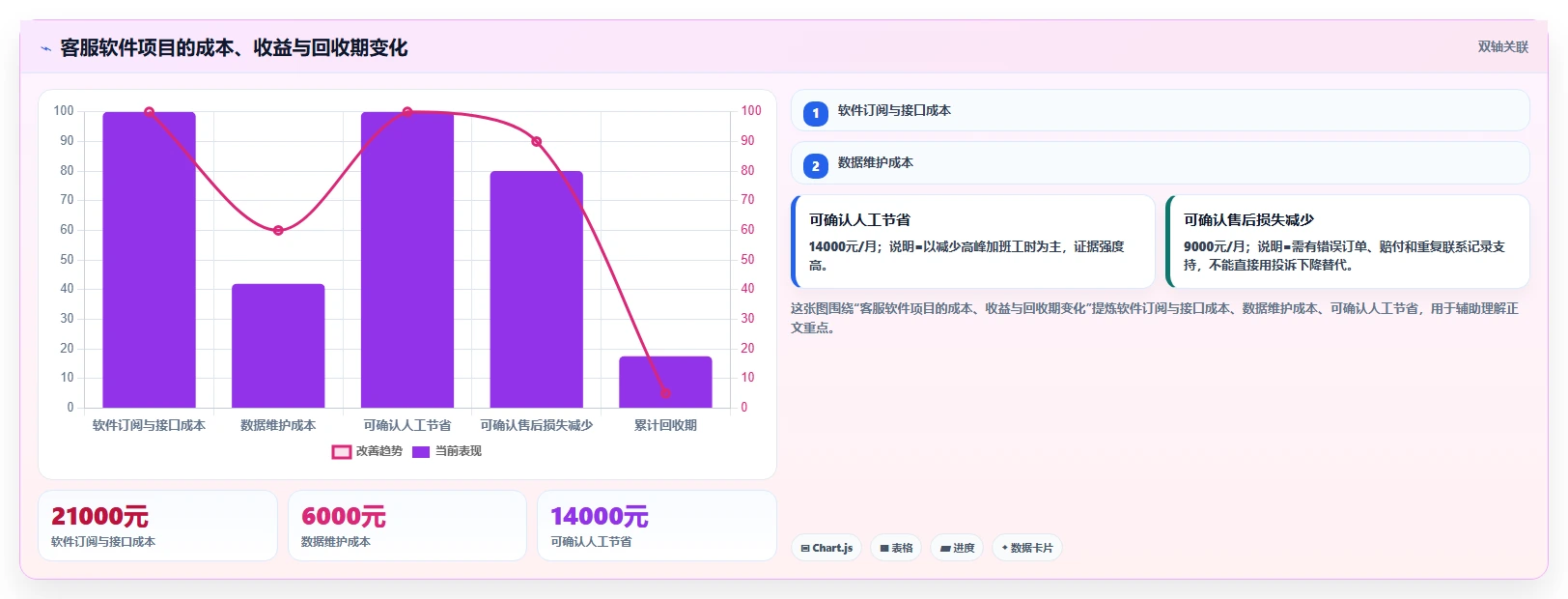Click the 可确认人工节省 purple bar

pyautogui.click(x=407, y=260)
